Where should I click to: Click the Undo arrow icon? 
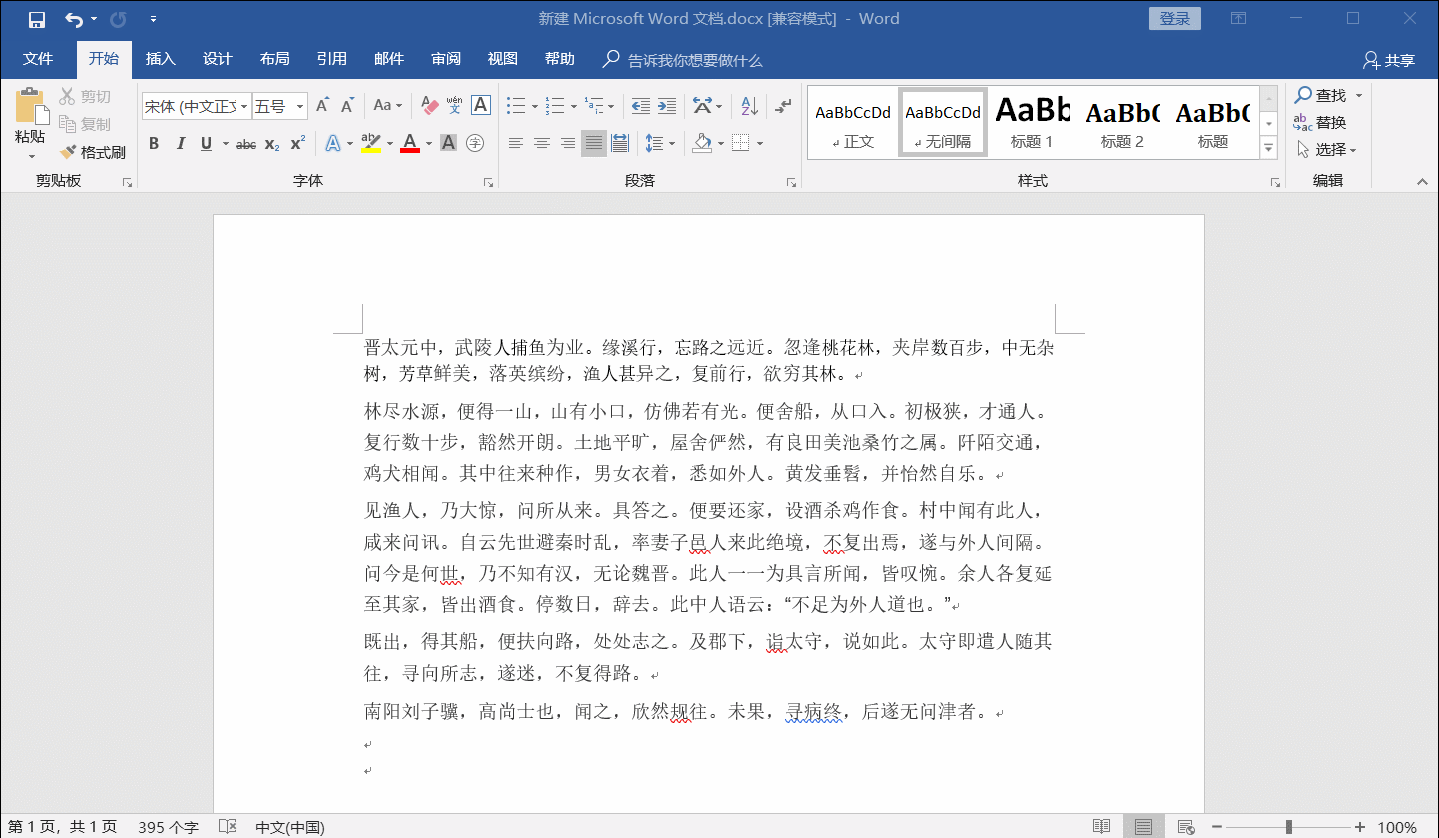tap(73, 19)
